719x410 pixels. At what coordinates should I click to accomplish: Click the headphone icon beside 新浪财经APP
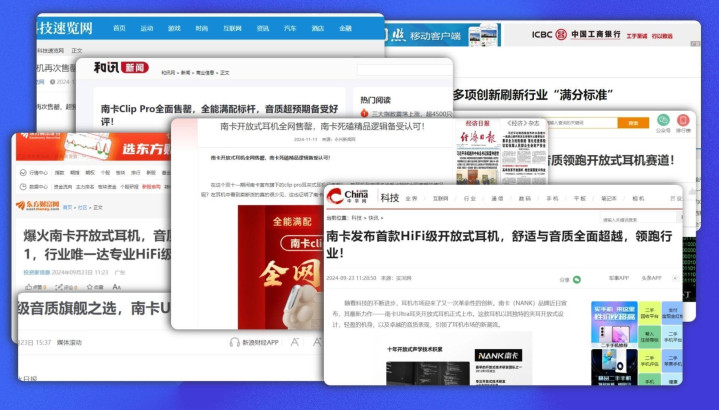[235, 343]
